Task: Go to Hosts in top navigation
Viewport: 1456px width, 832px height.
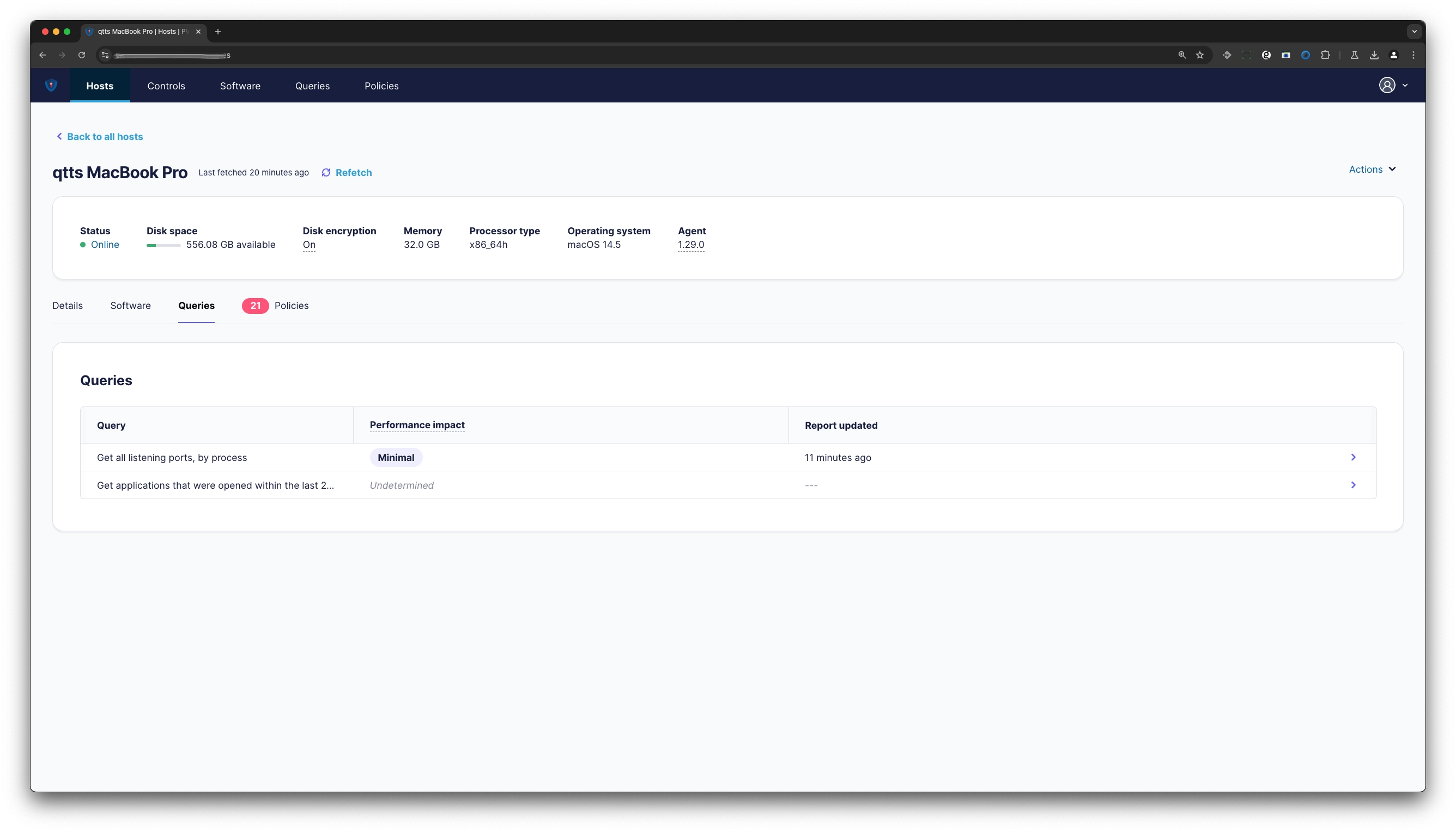Action: point(100,86)
